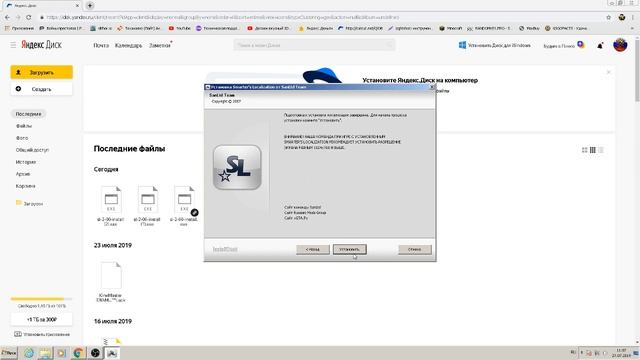This screenshot has width=640, height=360.
Task: Open the file explorer taskbar icon
Action: click(45, 353)
